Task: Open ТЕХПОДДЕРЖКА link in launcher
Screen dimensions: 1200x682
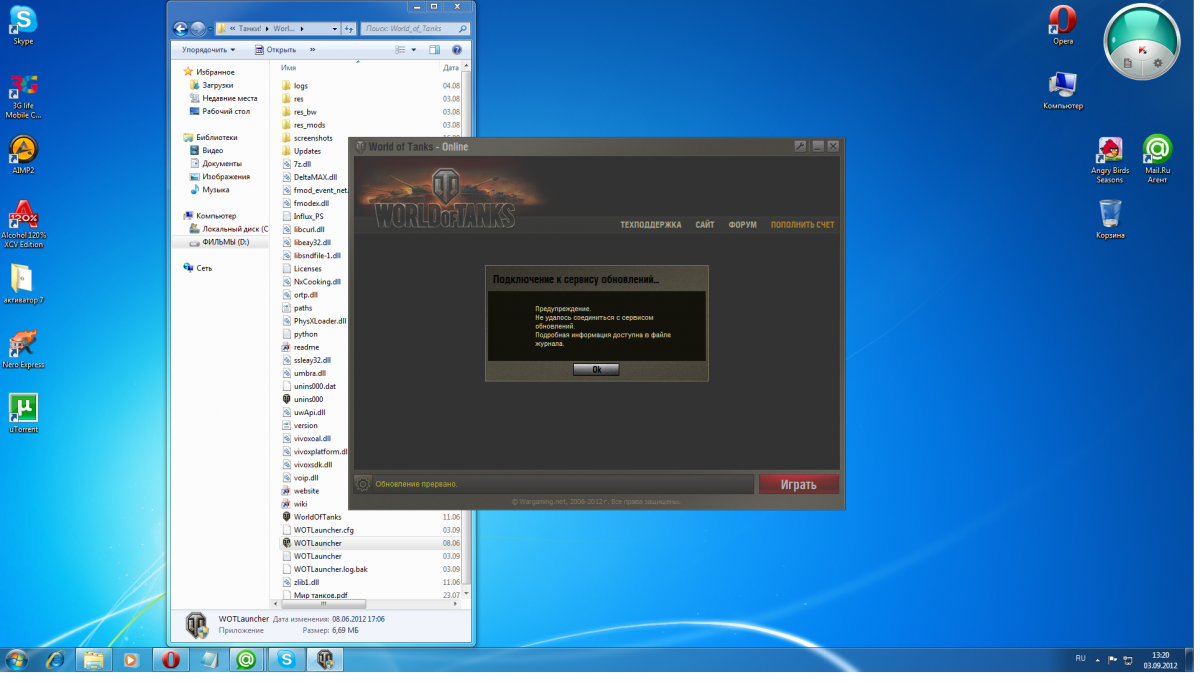Action: 650,225
